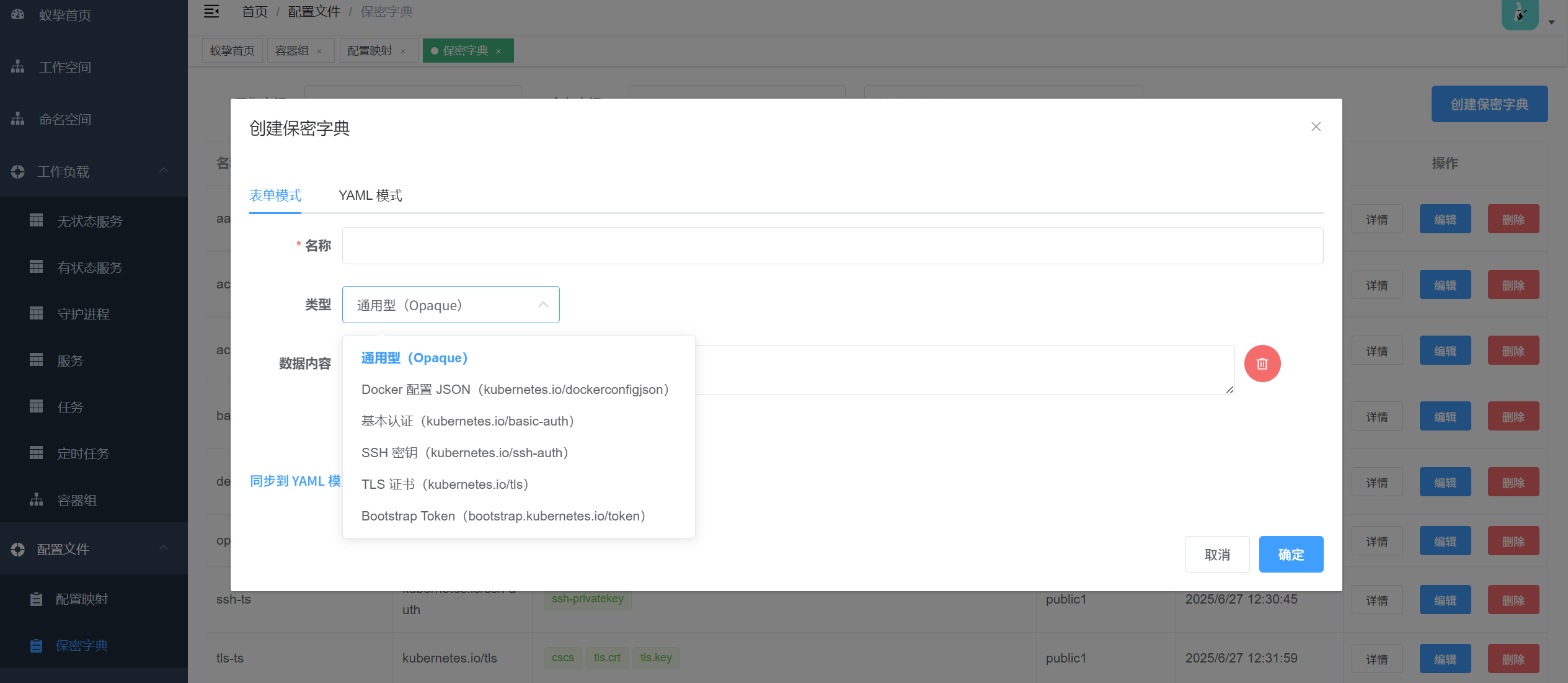Switch to YAML 模式 tab
The width and height of the screenshot is (1568, 683).
[370, 195]
